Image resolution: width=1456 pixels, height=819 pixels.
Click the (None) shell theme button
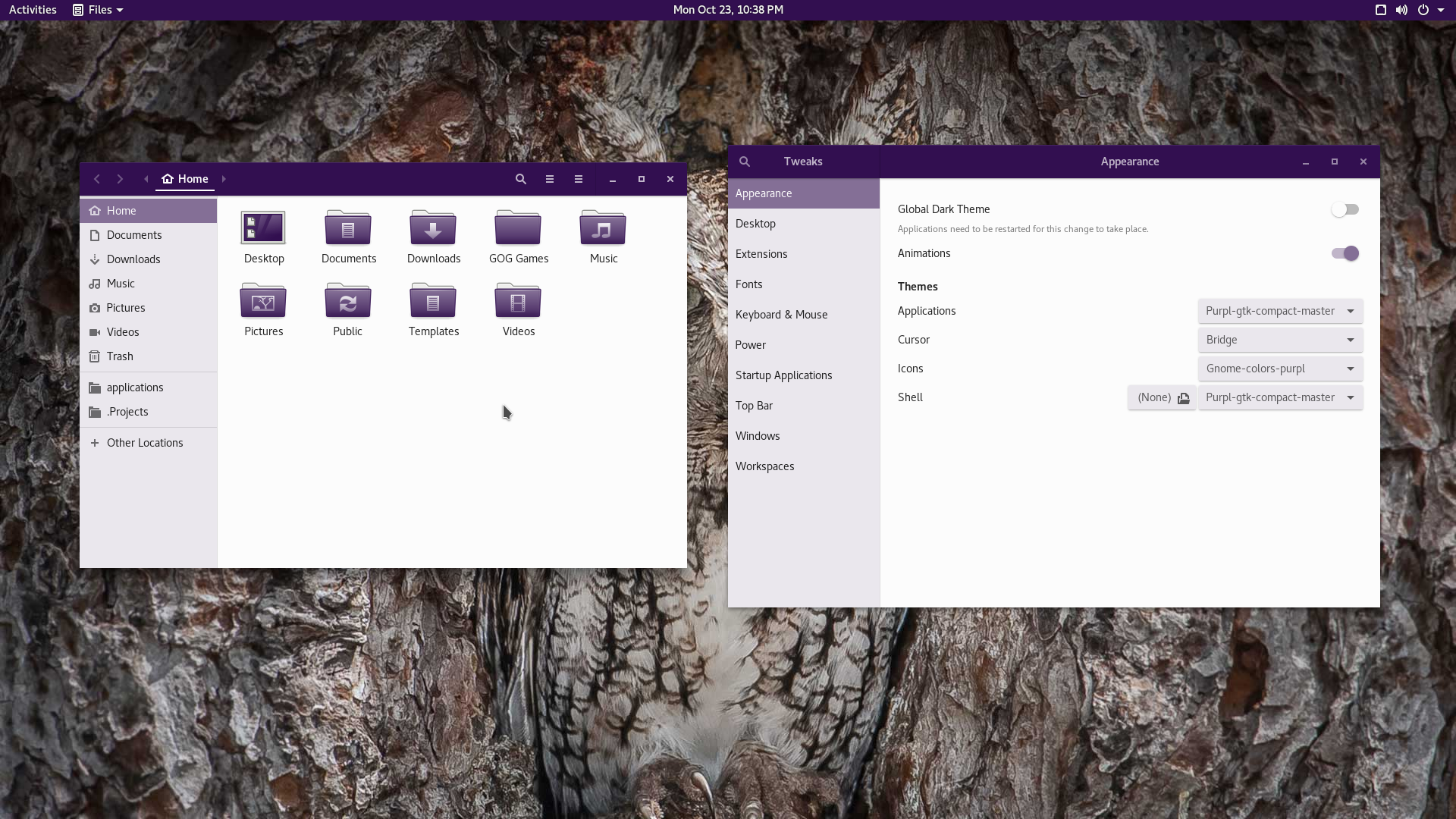click(x=1162, y=397)
